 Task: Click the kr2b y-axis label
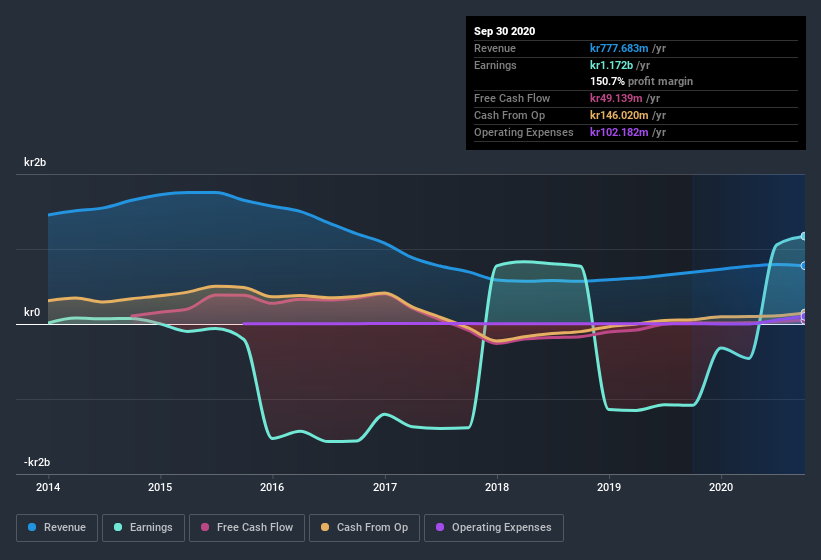[37, 162]
